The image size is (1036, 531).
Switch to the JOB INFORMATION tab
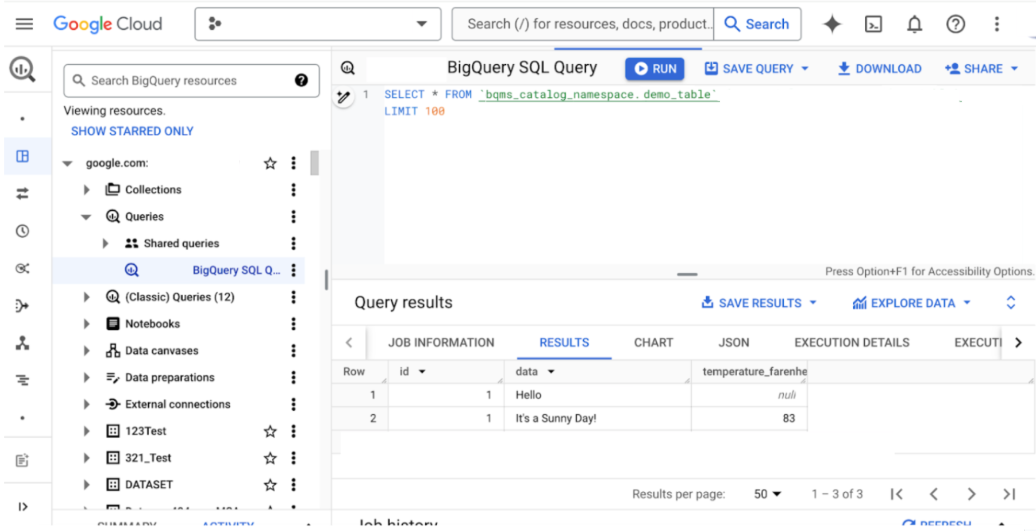441,342
